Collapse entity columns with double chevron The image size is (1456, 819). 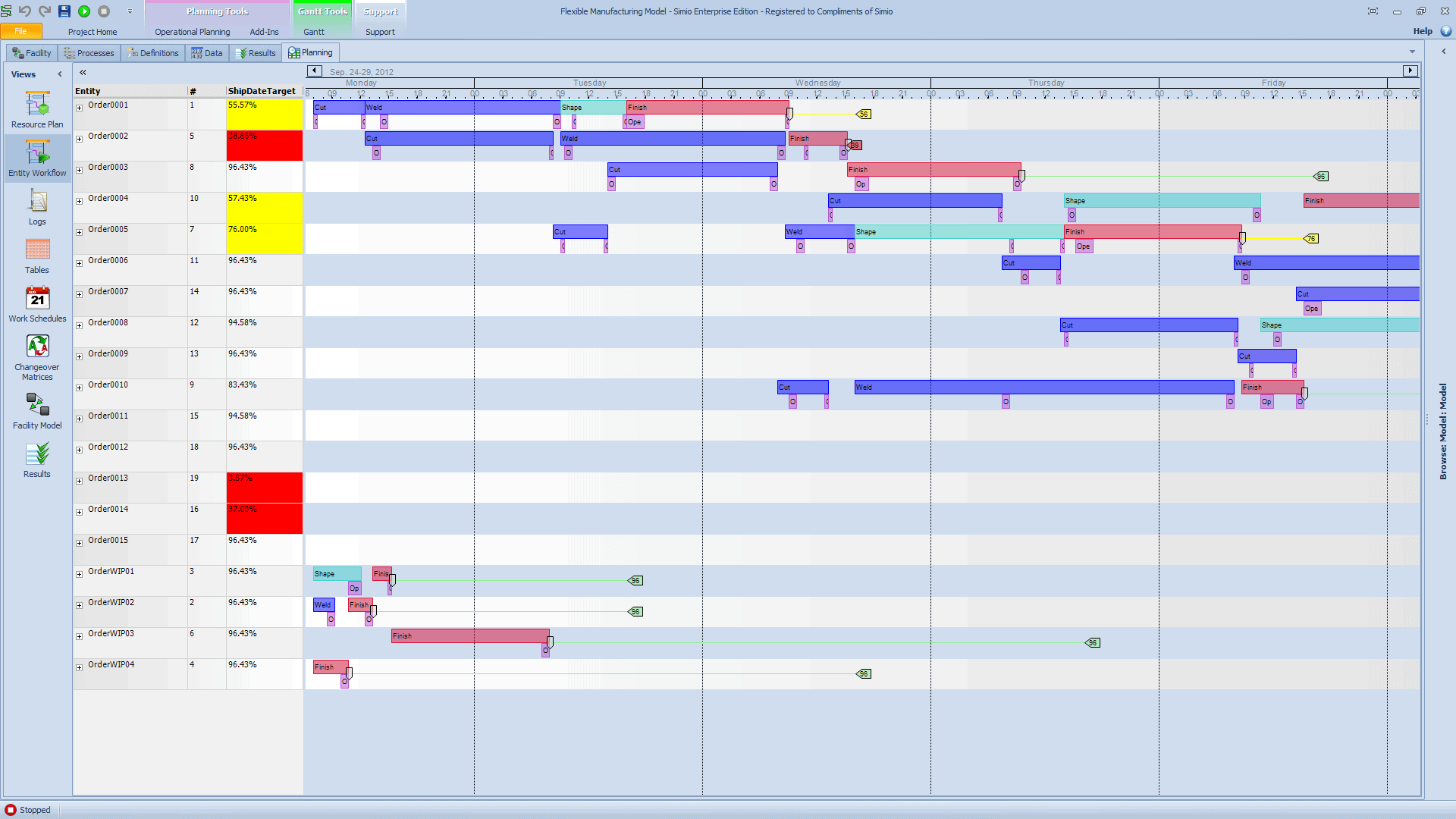83,73
